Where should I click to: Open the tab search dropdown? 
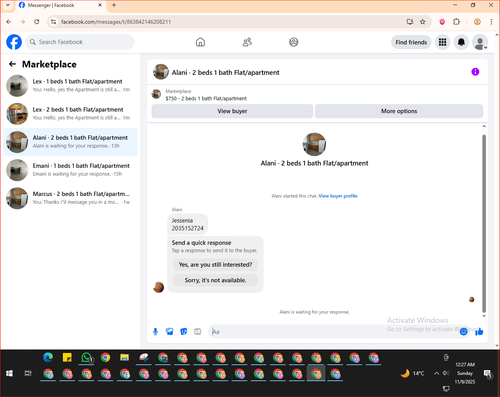point(8,5)
